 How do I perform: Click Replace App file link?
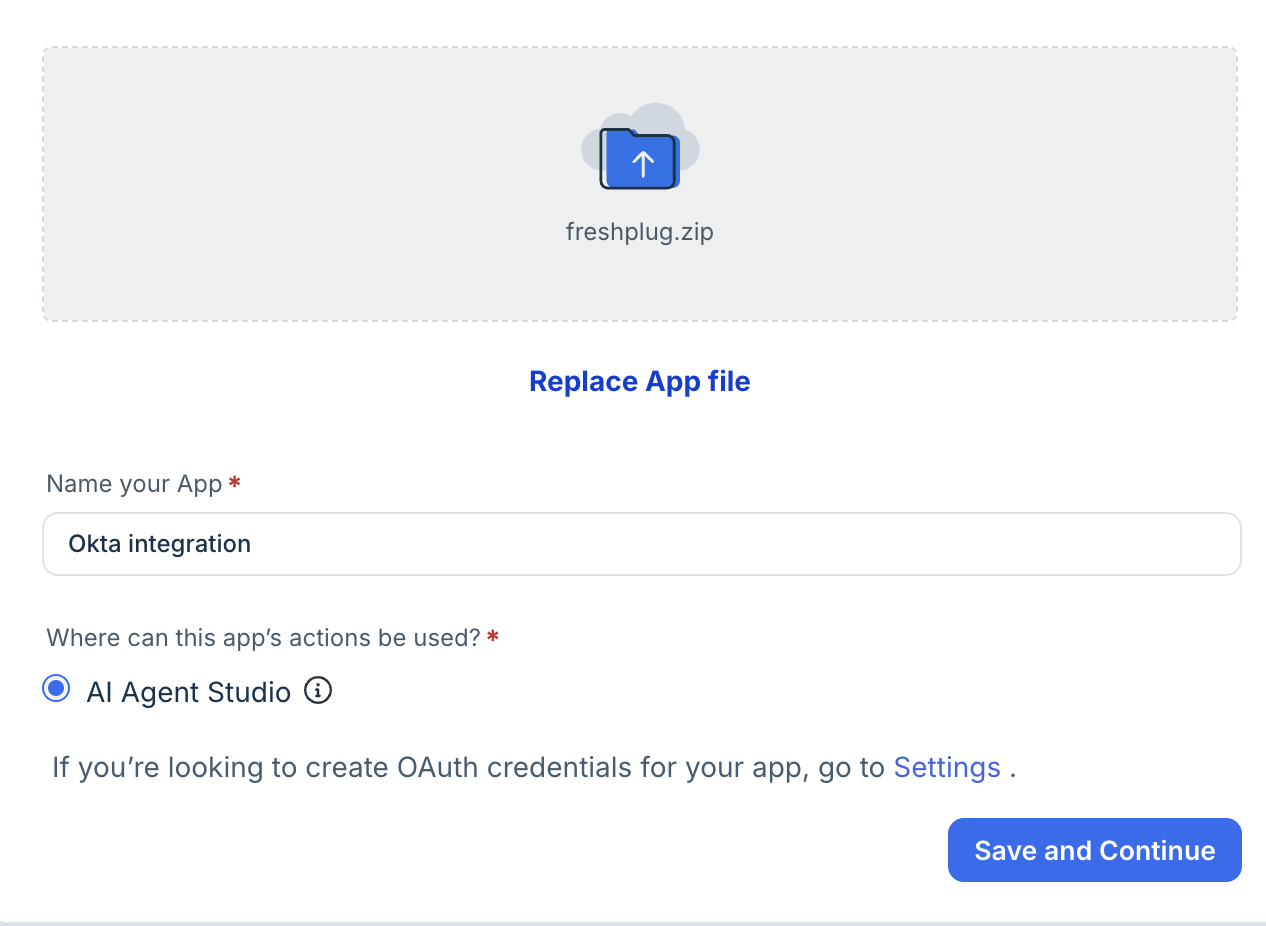[640, 381]
